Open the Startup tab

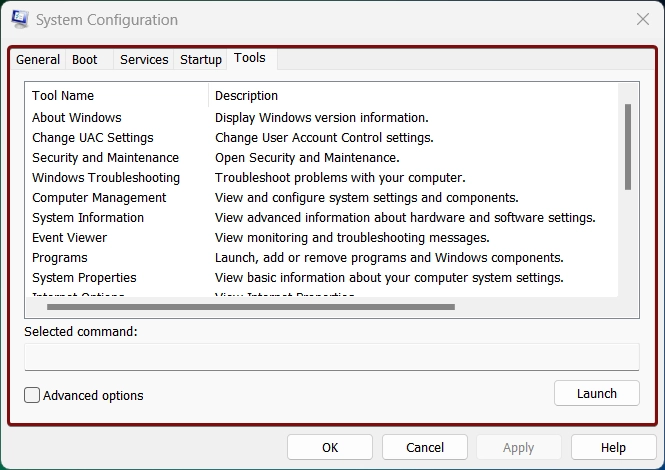pyautogui.click(x=201, y=59)
